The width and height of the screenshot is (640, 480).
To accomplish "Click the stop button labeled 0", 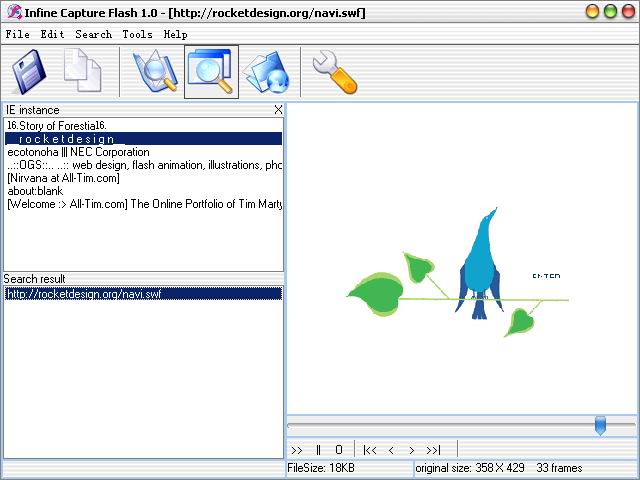I will pyautogui.click(x=339, y=450).
